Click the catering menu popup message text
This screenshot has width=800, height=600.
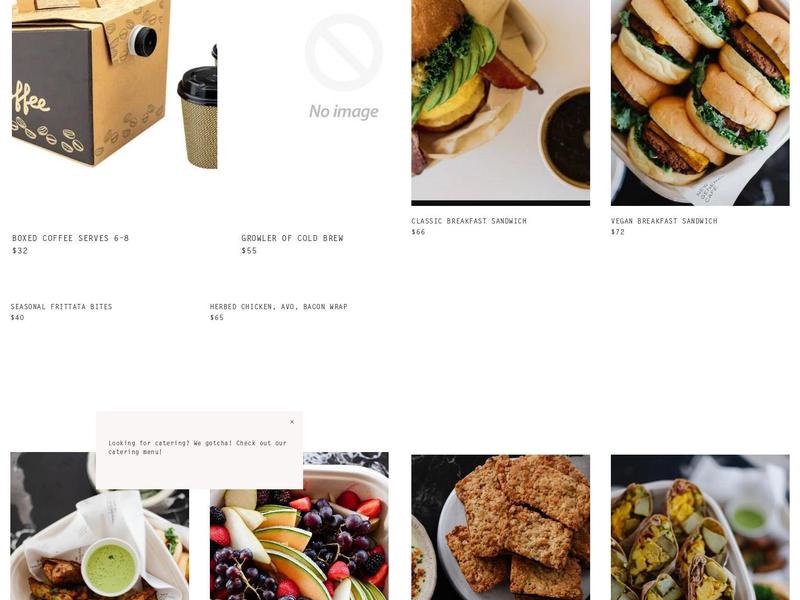(x=197, y=447)
